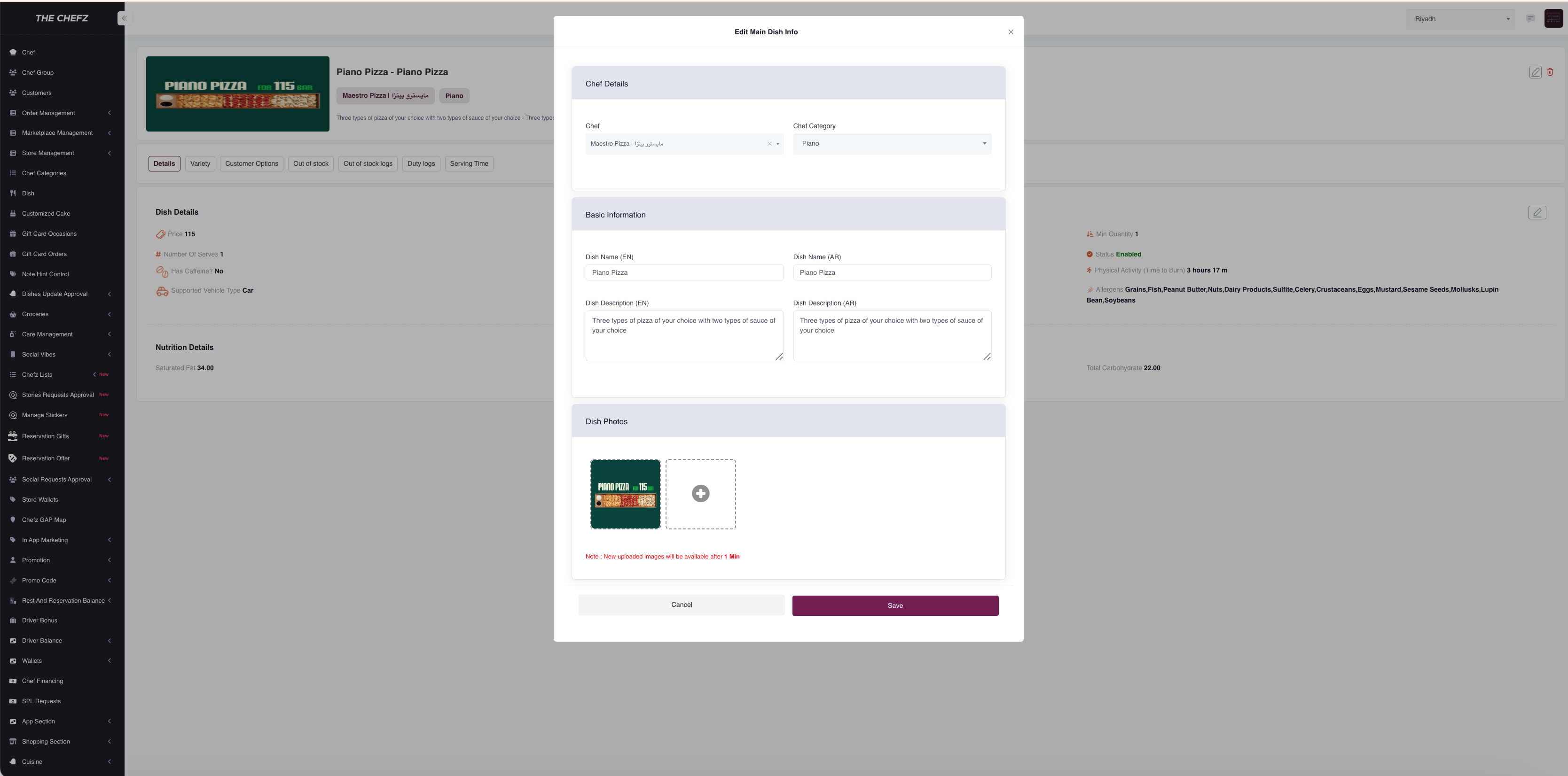Screen dimensions: 1568x776
Task: Click the Dish Name (EN) field
Action: (x=684, y=272)
